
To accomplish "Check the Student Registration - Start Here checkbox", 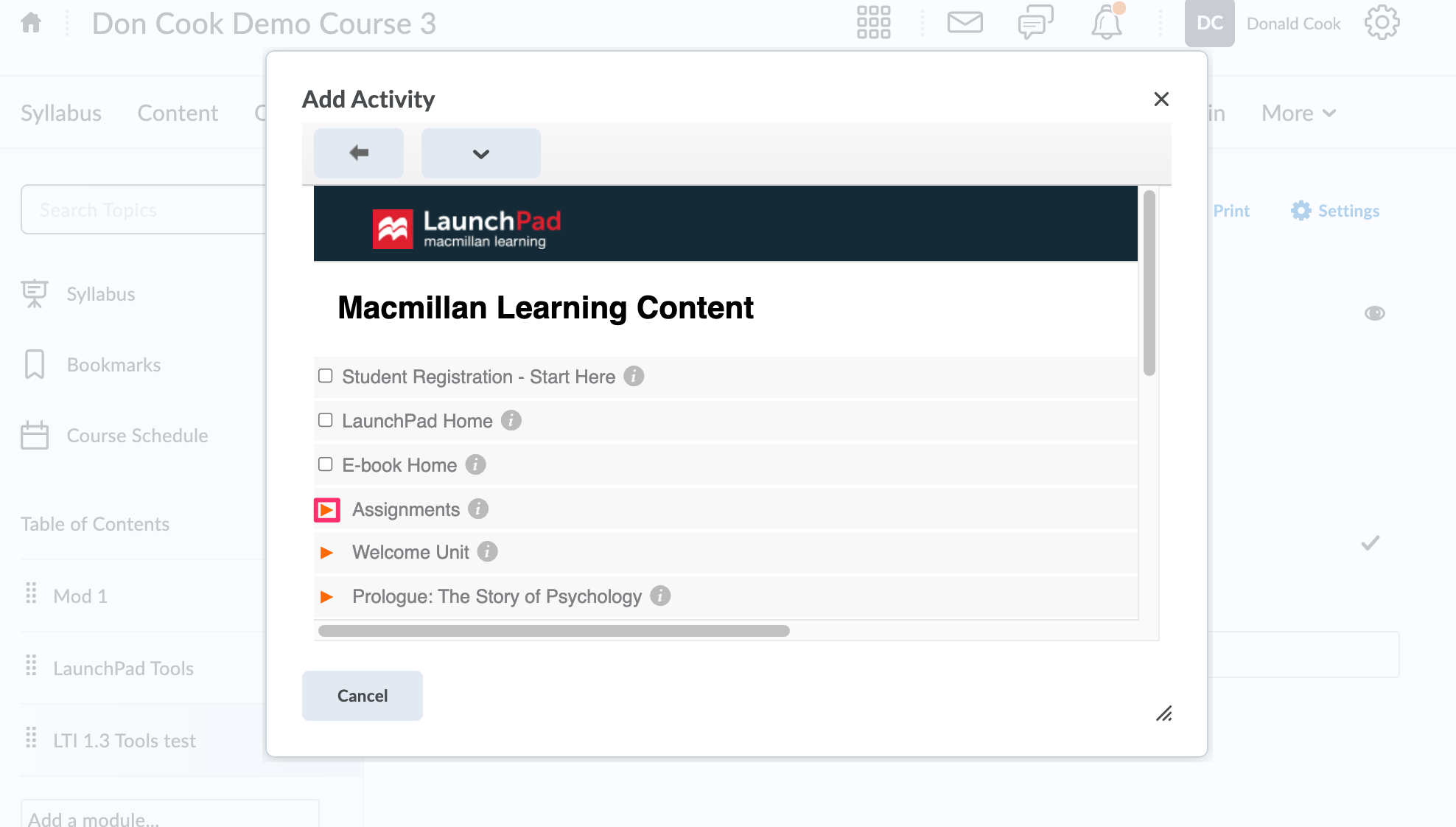I will click(x=325, y=376).
